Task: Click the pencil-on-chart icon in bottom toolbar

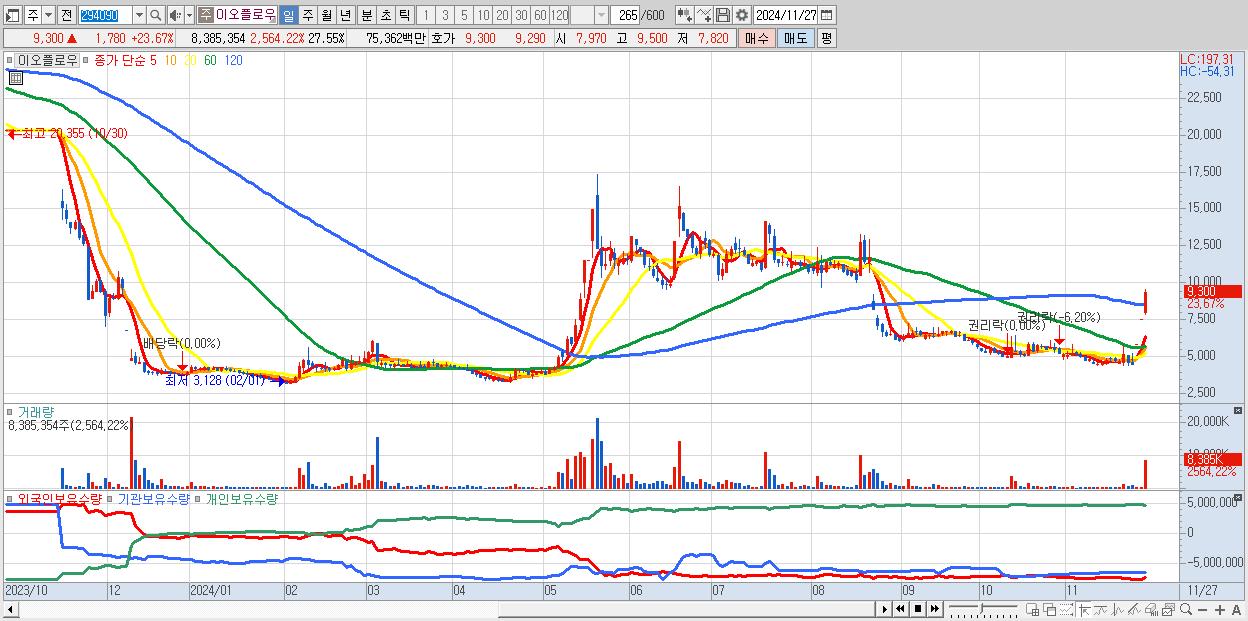Action: [x=1134, y=609]
